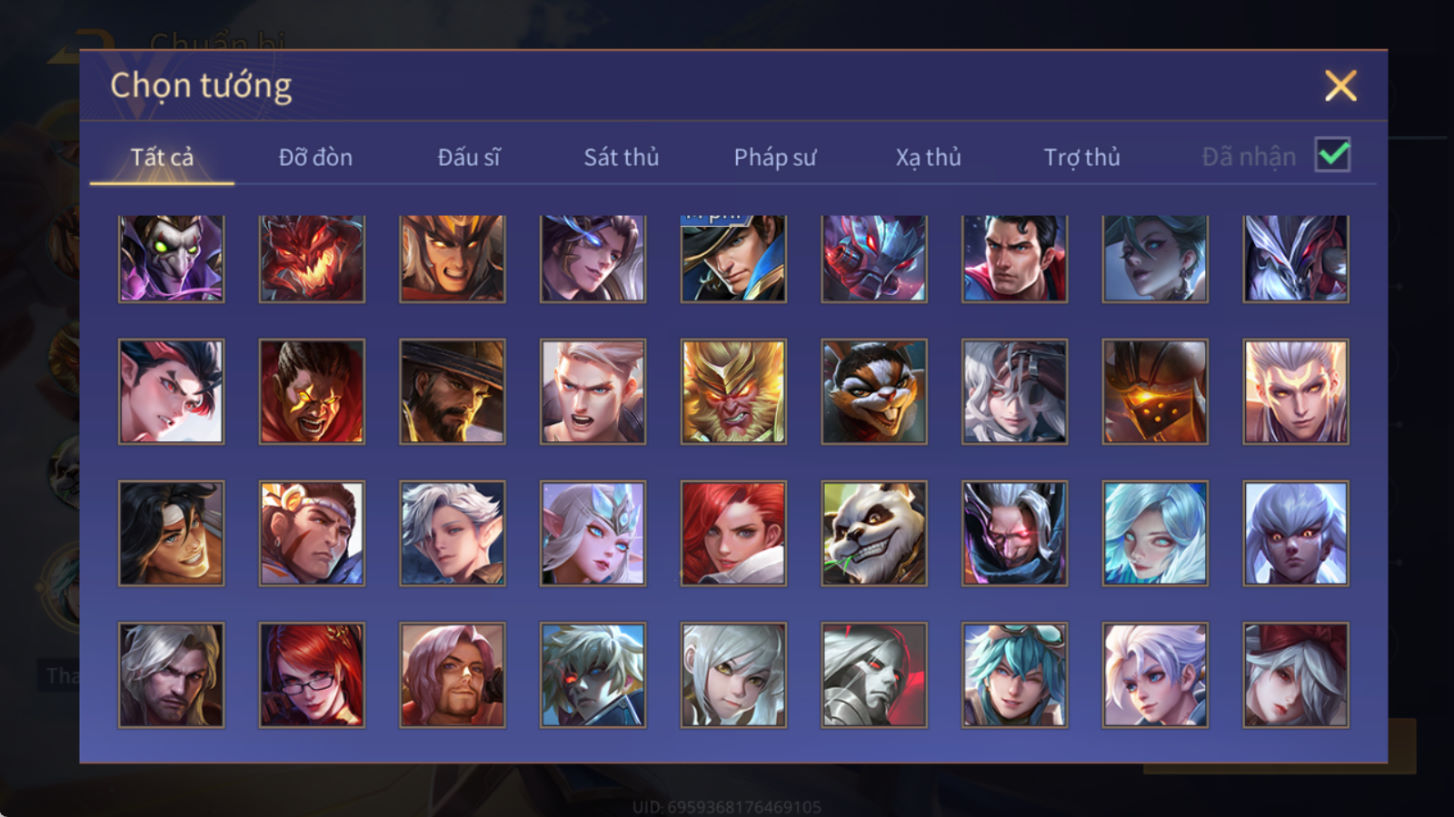The image size is (1454, 817).
Task: Open the Sát thủ tab
Action: [x=621, y=157]
